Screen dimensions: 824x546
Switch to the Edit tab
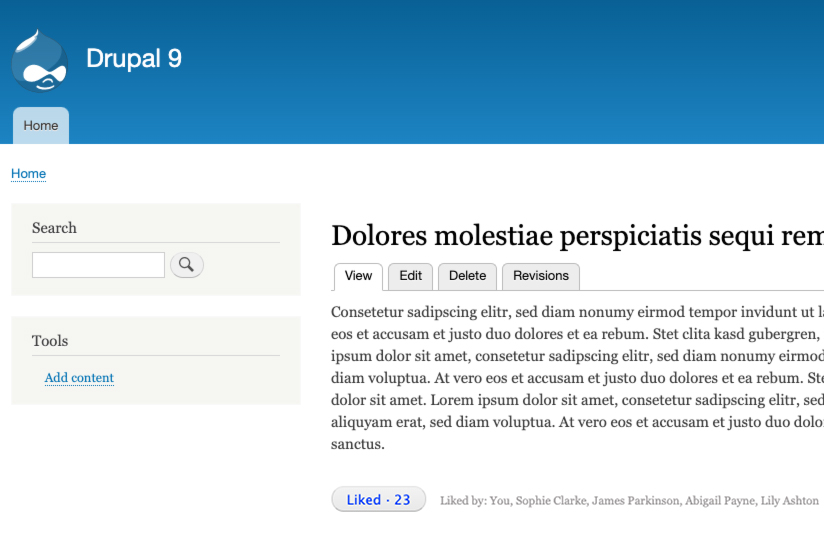410,276
